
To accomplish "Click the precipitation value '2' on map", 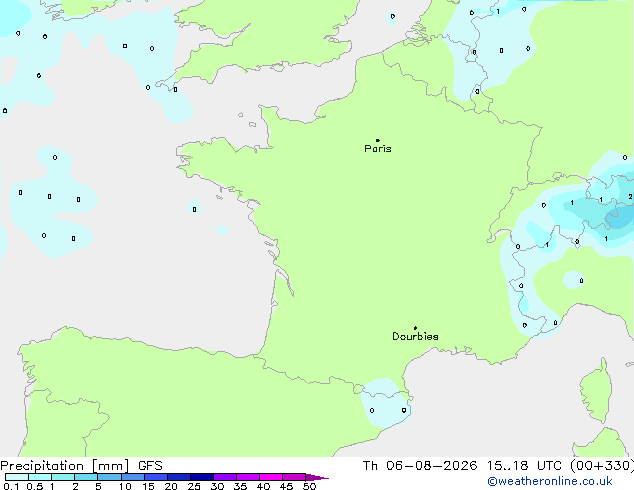I will 630,196.
